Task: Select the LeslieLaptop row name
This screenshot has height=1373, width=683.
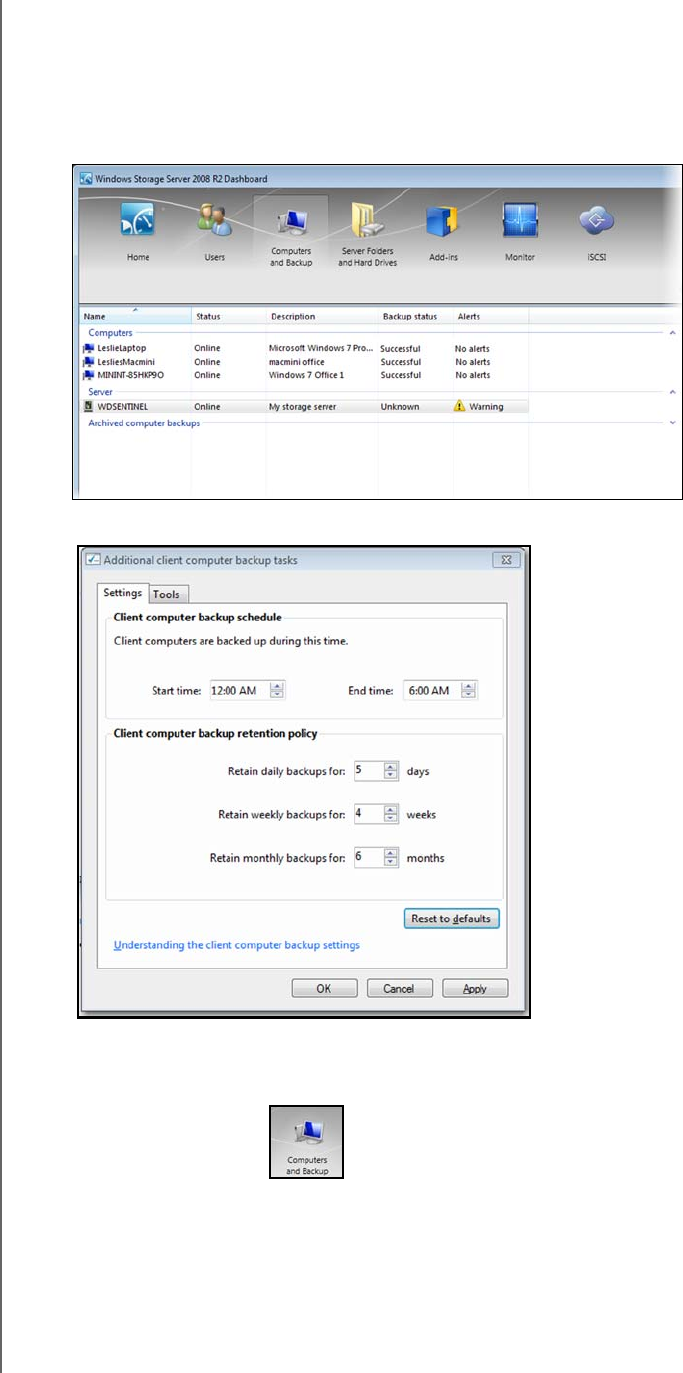Action: [x=121, y=348]
